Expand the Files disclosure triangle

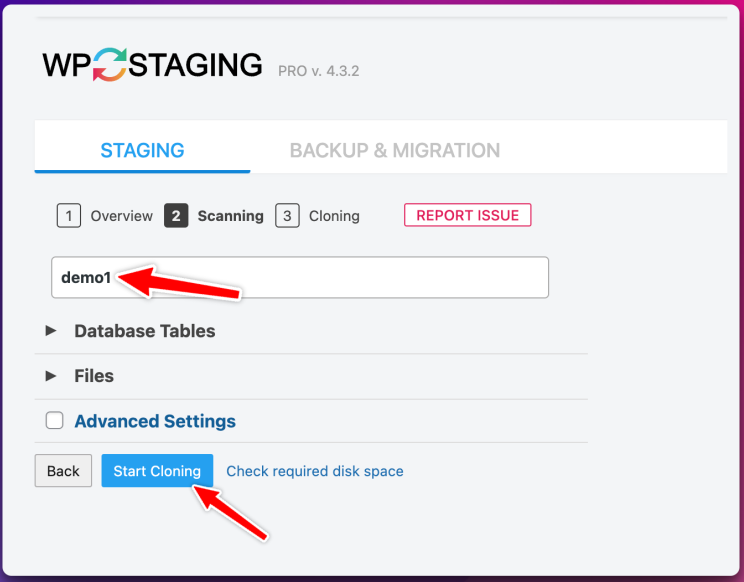(51, 376)
